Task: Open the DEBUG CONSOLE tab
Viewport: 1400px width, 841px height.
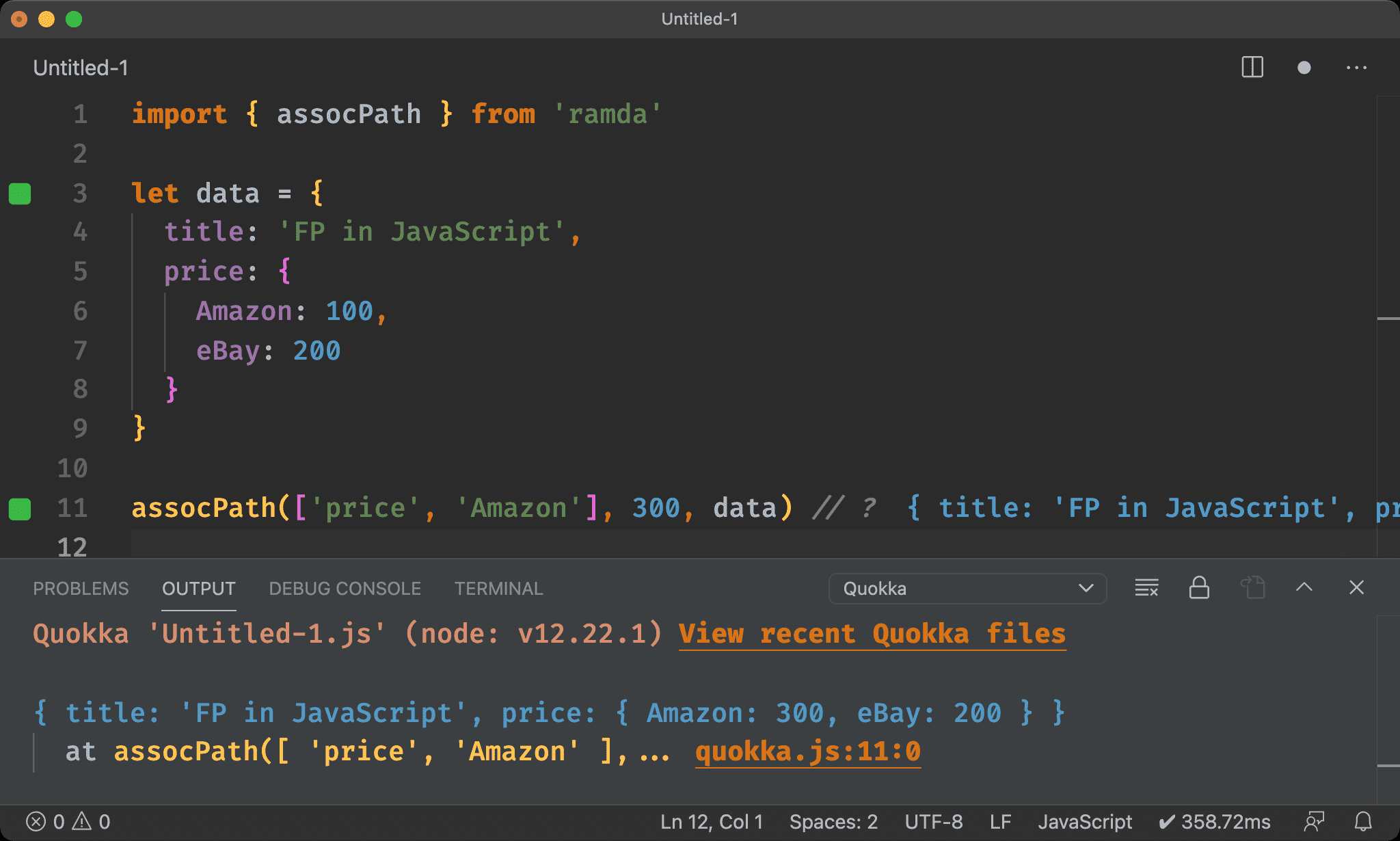Action: [x=345, y=589]
